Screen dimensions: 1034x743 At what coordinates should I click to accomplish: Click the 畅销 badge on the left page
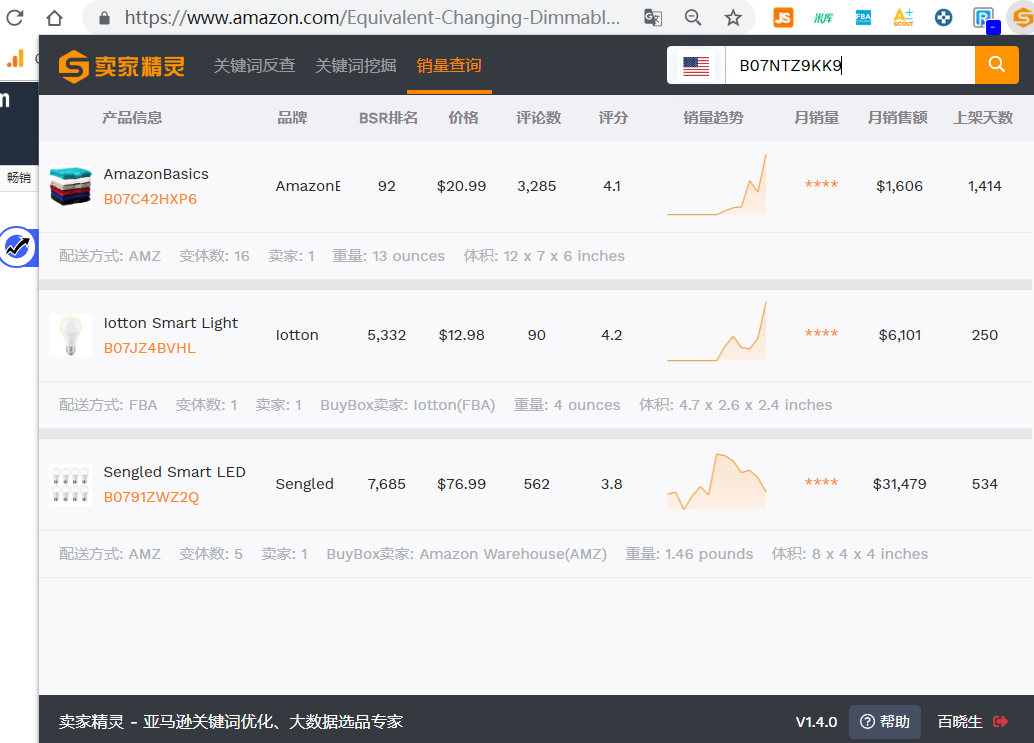pos(19,177)
